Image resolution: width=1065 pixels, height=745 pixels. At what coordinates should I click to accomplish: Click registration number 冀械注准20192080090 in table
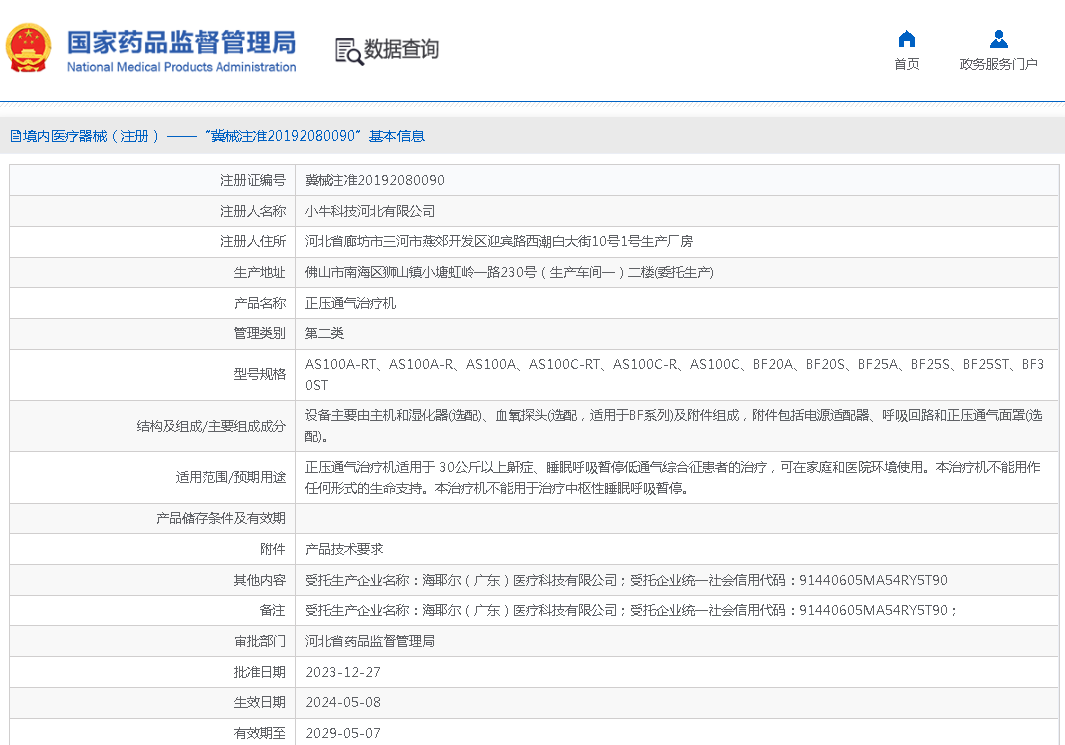(x=374, y=180)
